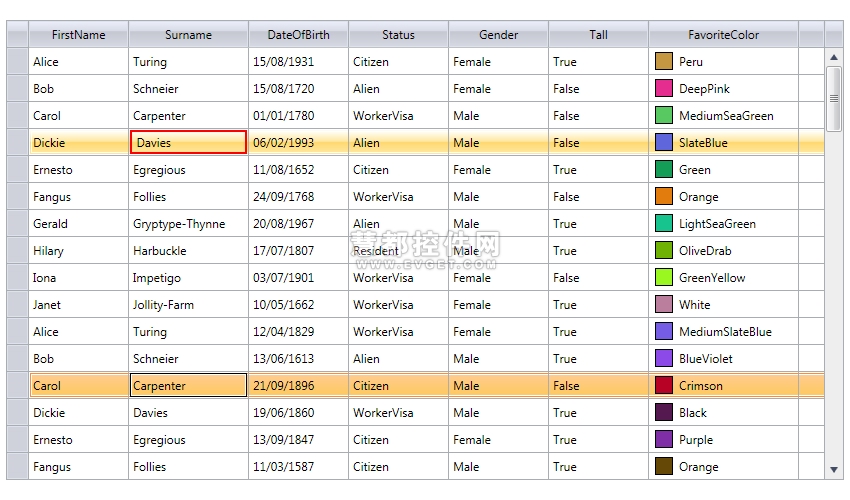Choose the BlueViolet color swatch
850x500 pixels.
[x=664, y=358]
